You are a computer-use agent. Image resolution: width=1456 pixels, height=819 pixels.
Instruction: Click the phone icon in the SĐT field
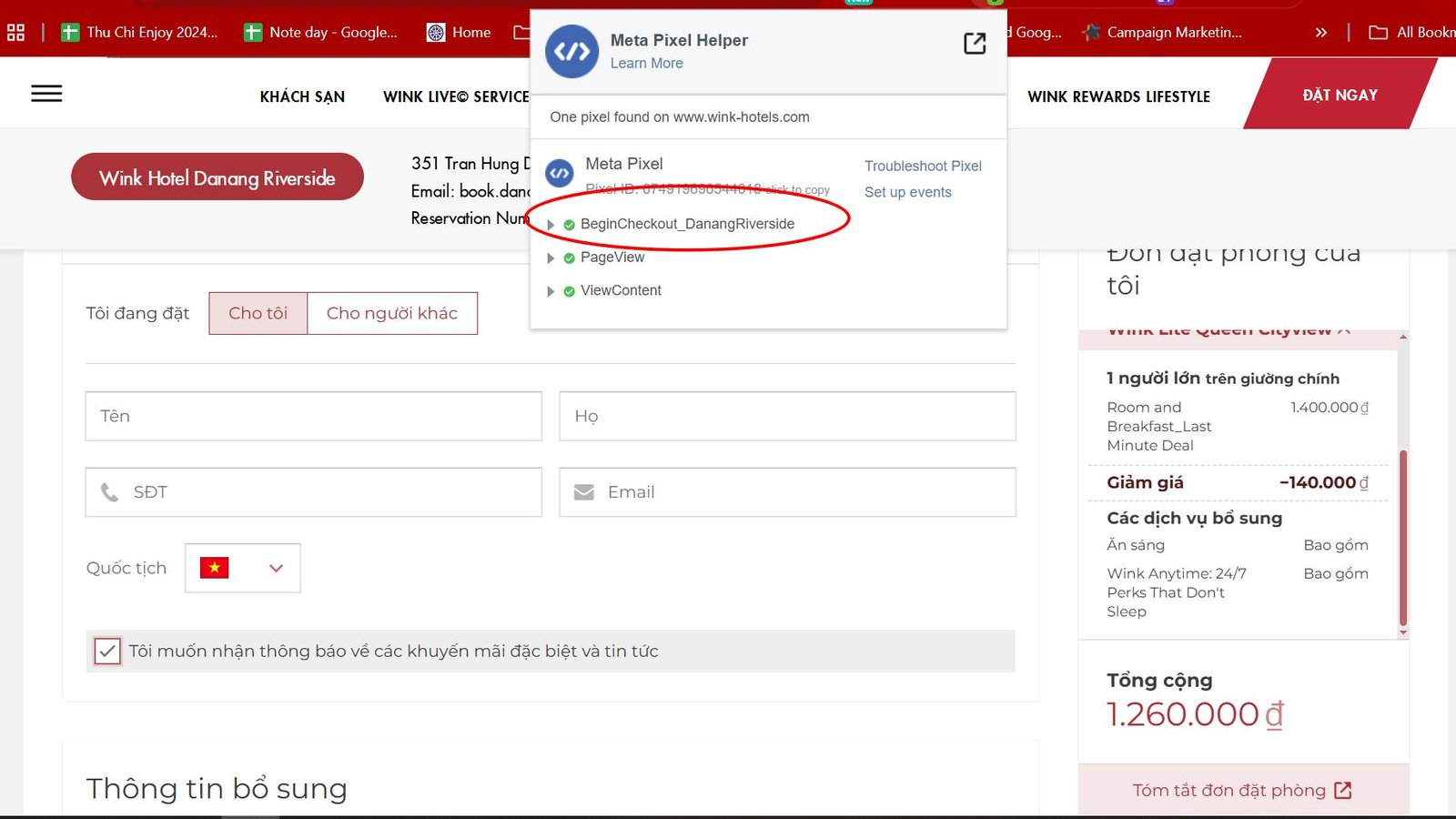(x=109, y=492)
